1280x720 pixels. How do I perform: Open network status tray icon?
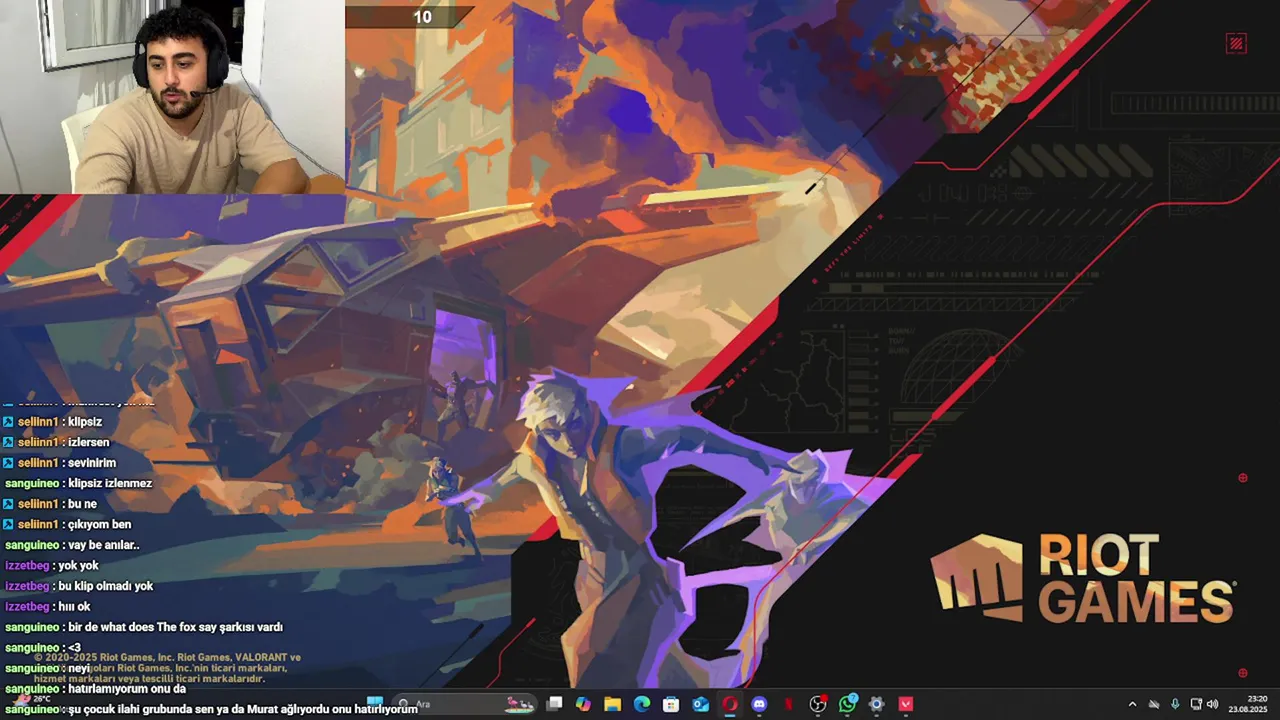1196,704
